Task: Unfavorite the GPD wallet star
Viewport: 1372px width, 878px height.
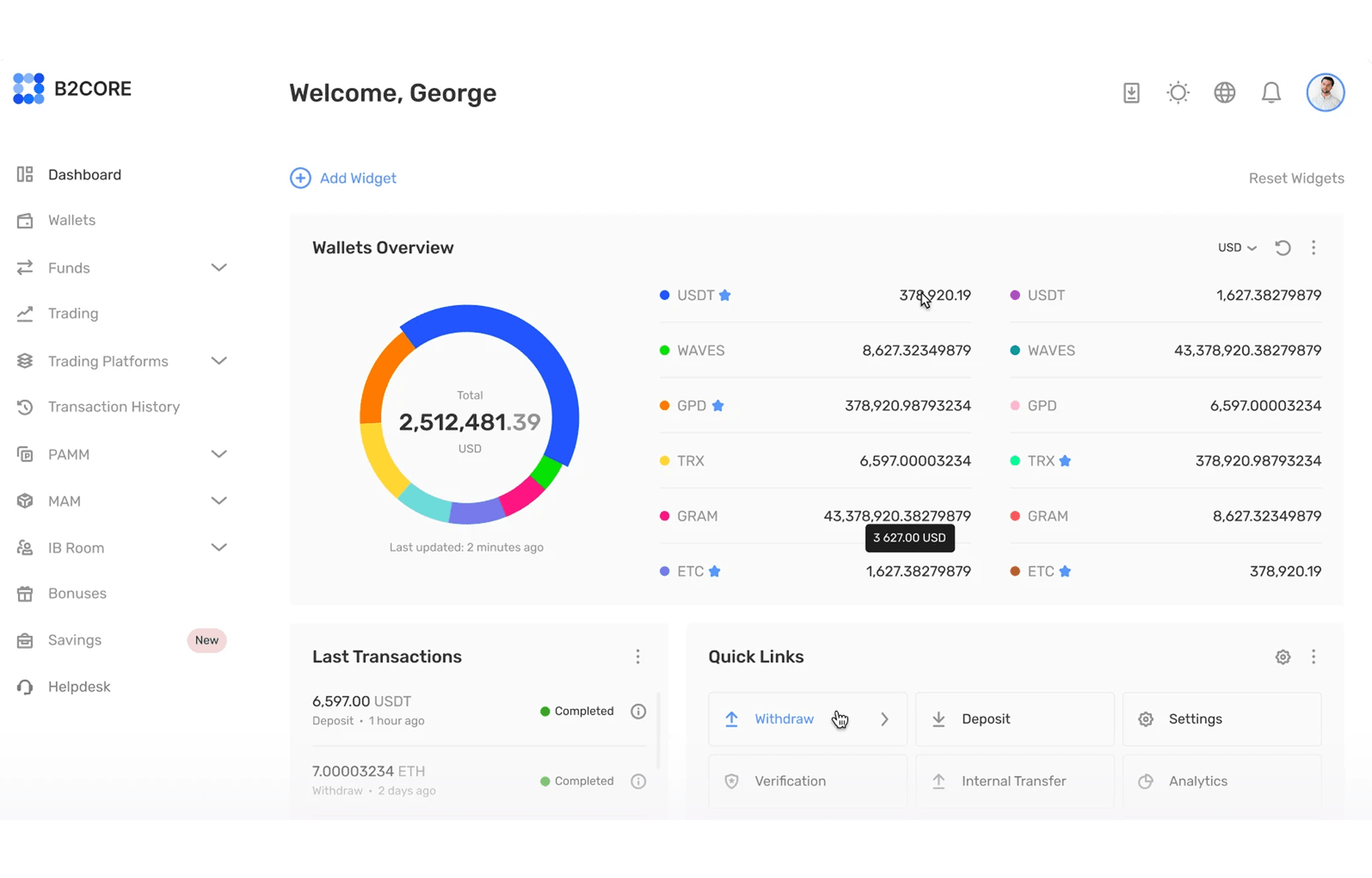Action: 718,406
